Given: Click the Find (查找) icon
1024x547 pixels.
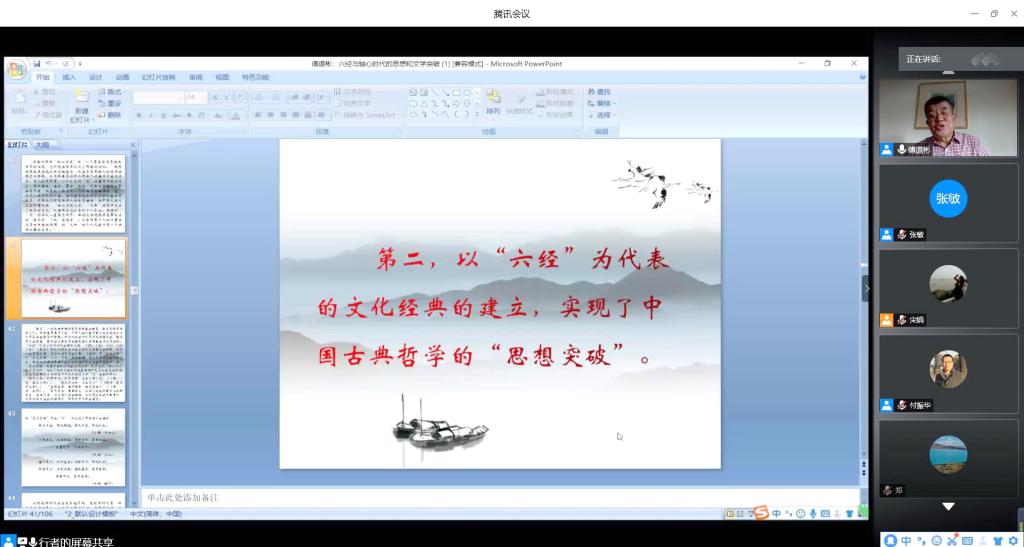Looking at the screenshot, I should point(601,92).
